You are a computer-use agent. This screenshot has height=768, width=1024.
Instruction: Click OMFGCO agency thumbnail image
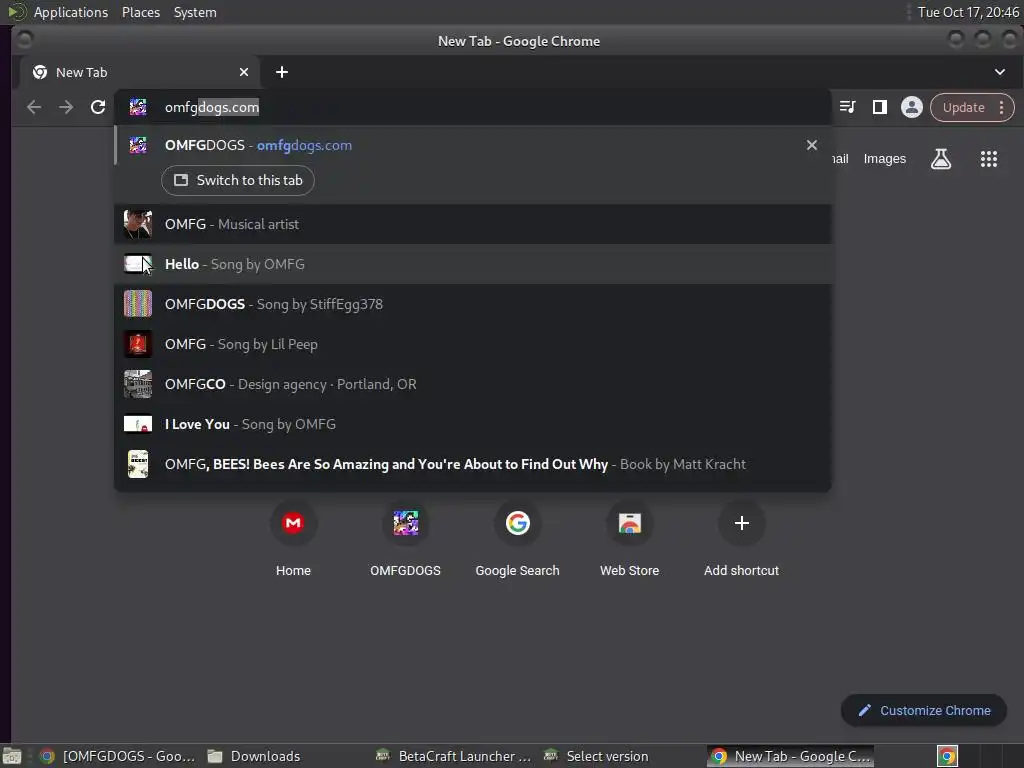(138, 384)
